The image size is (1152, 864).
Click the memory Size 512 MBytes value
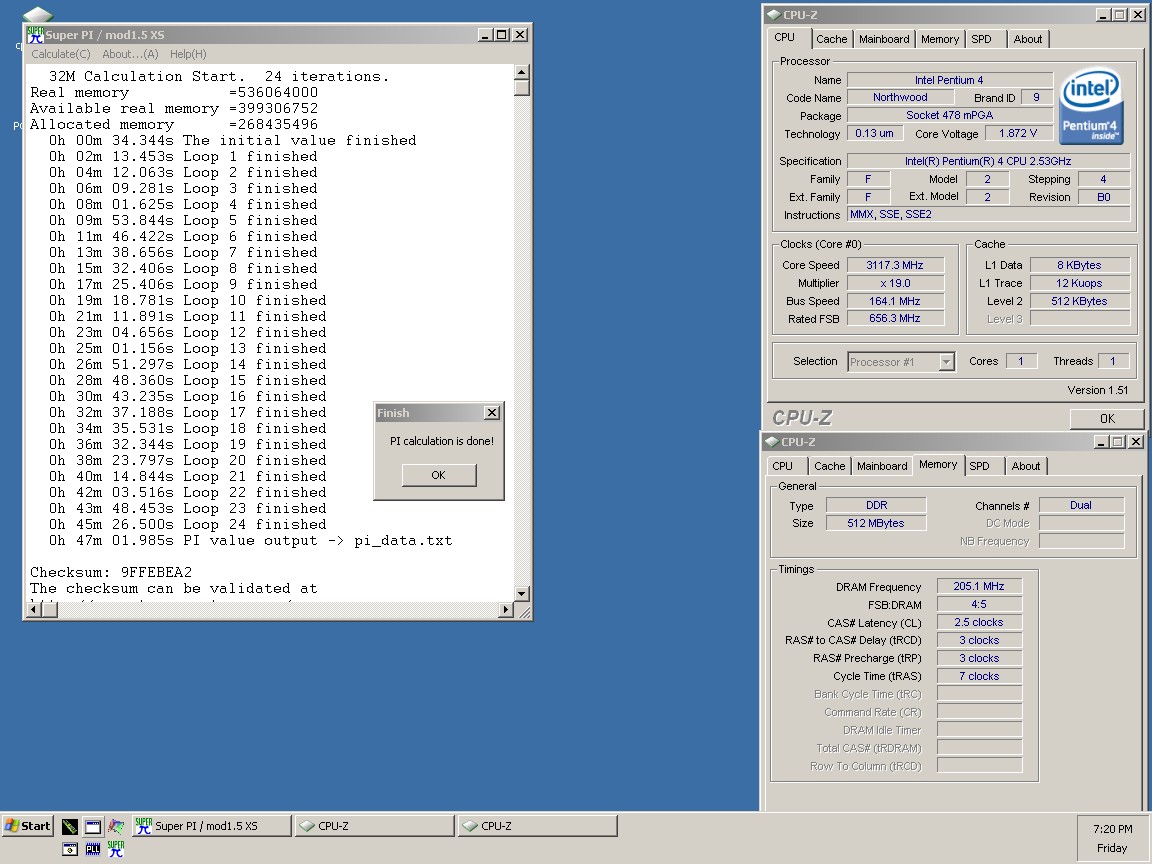pyautogui.click(x=876, y=523)
